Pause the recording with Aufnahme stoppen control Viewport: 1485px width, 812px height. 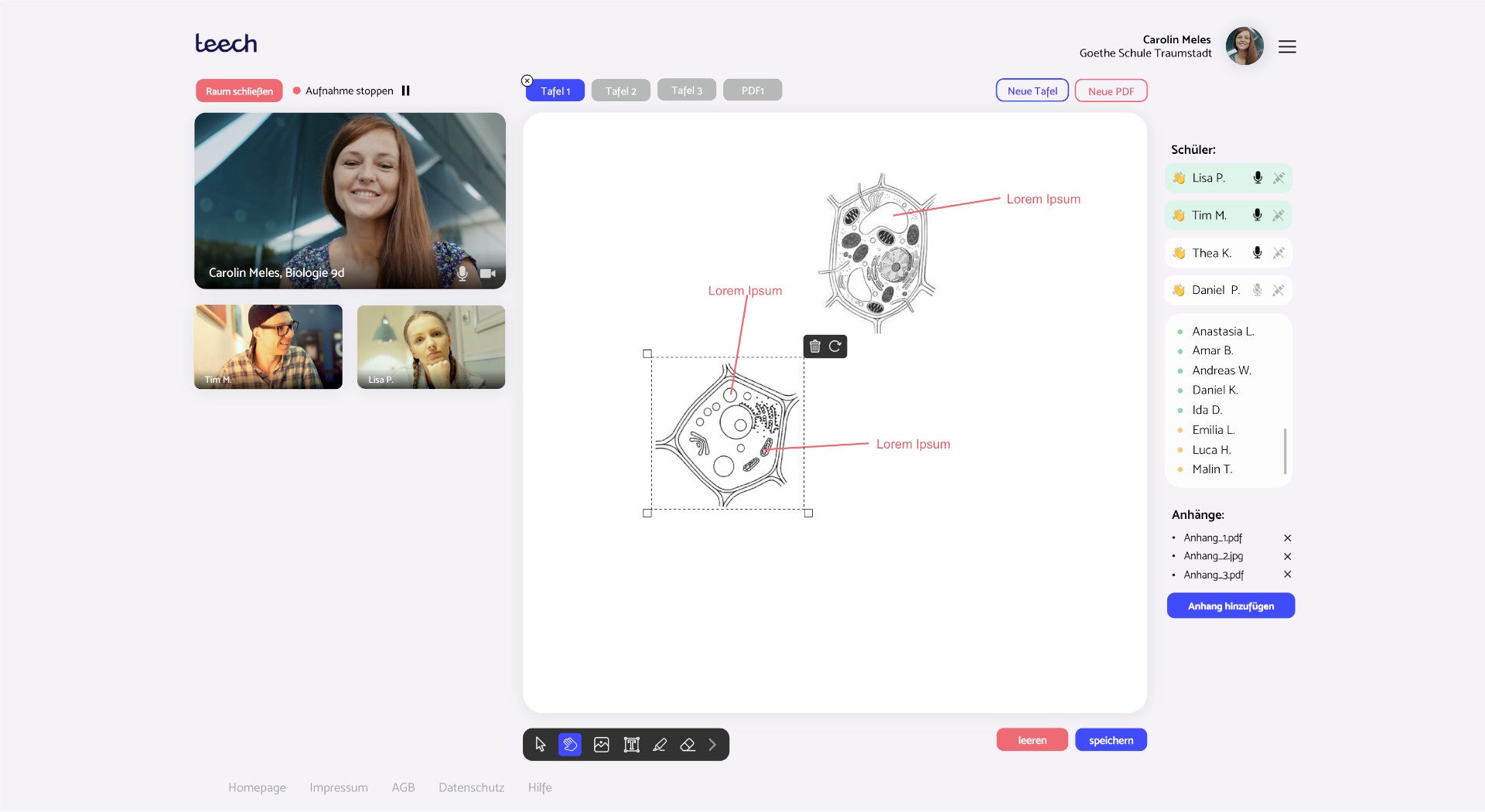click(405, 90)
